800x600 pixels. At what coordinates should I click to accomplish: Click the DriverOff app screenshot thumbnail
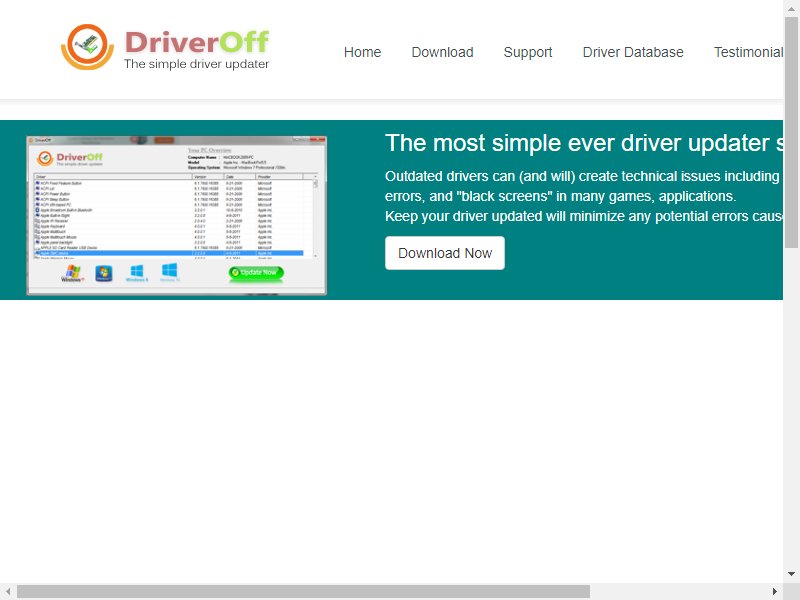coord(177,215)
